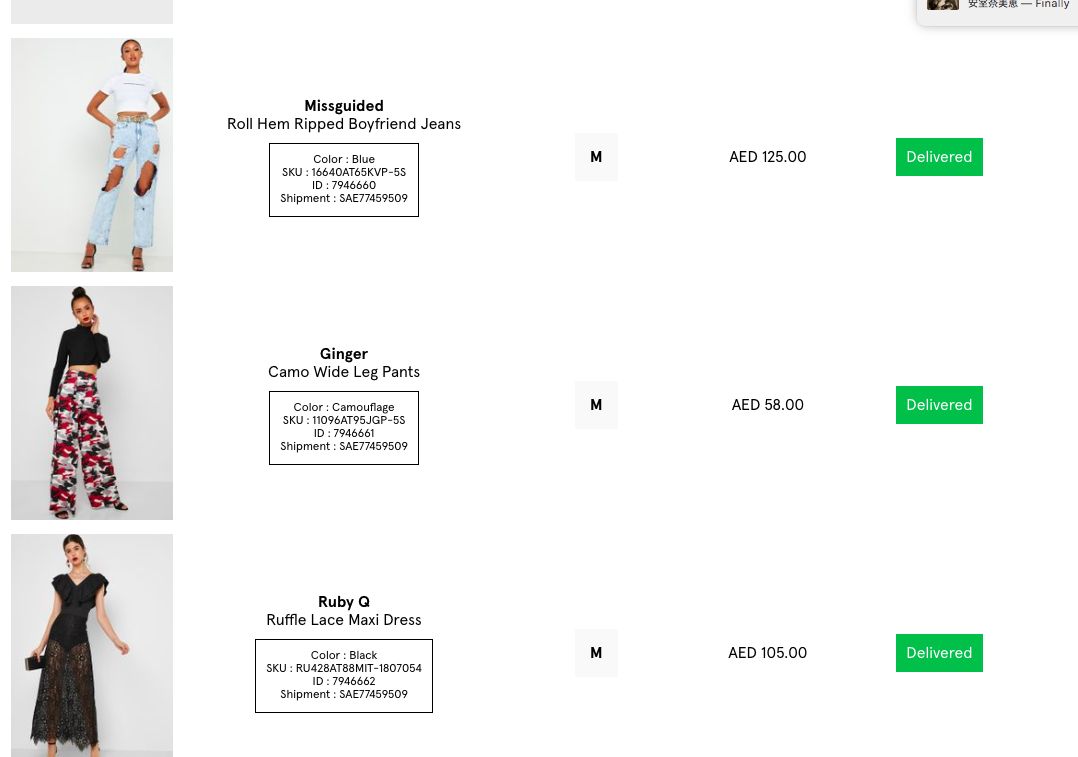This screenshot has width=1078, height=757.
Task: Click the Delivered status for Boyfriend Jeans
Action: 939,157
